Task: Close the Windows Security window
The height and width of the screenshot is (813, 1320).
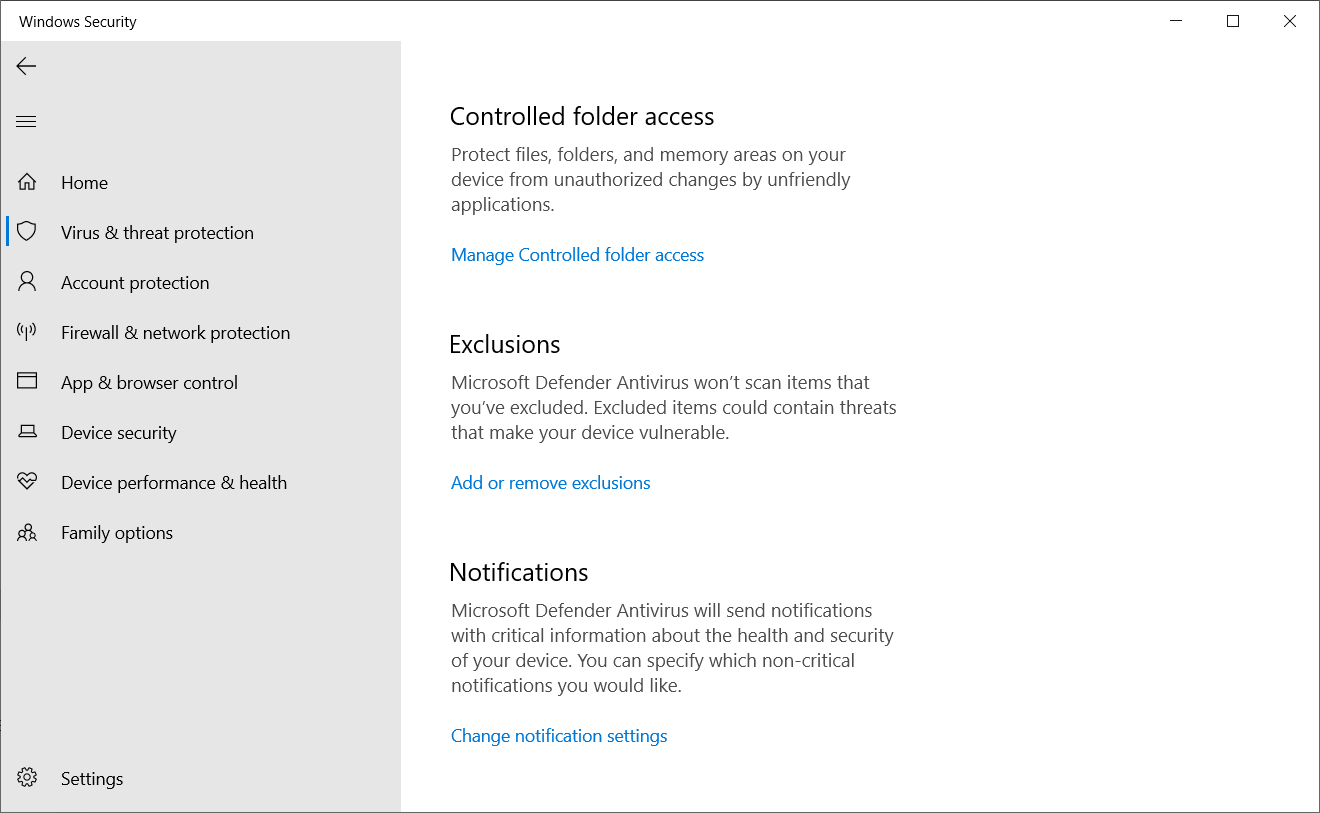Action: pyautogui.click(x=1290, y=21)
